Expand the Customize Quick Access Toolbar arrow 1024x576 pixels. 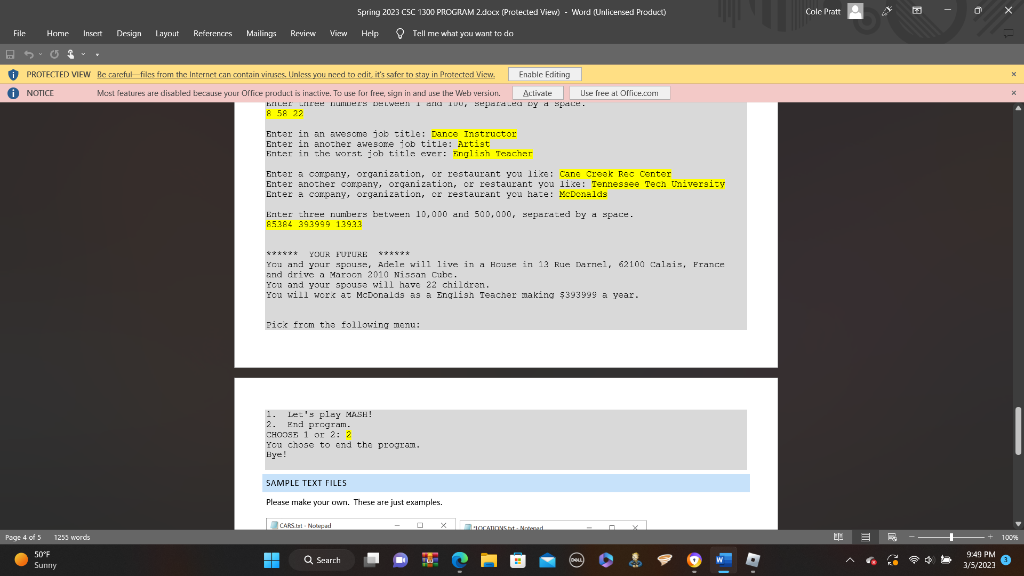(x=97, y=56)
